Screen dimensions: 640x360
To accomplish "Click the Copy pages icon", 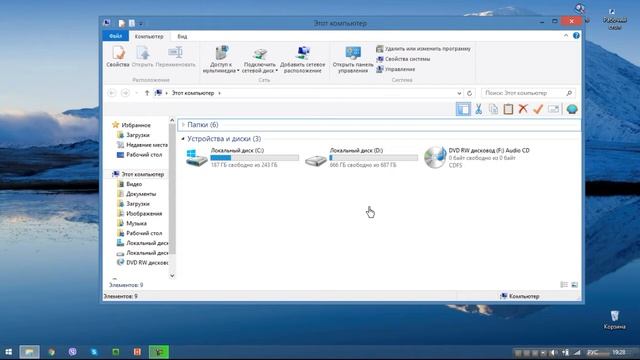I will click(493, 109).
